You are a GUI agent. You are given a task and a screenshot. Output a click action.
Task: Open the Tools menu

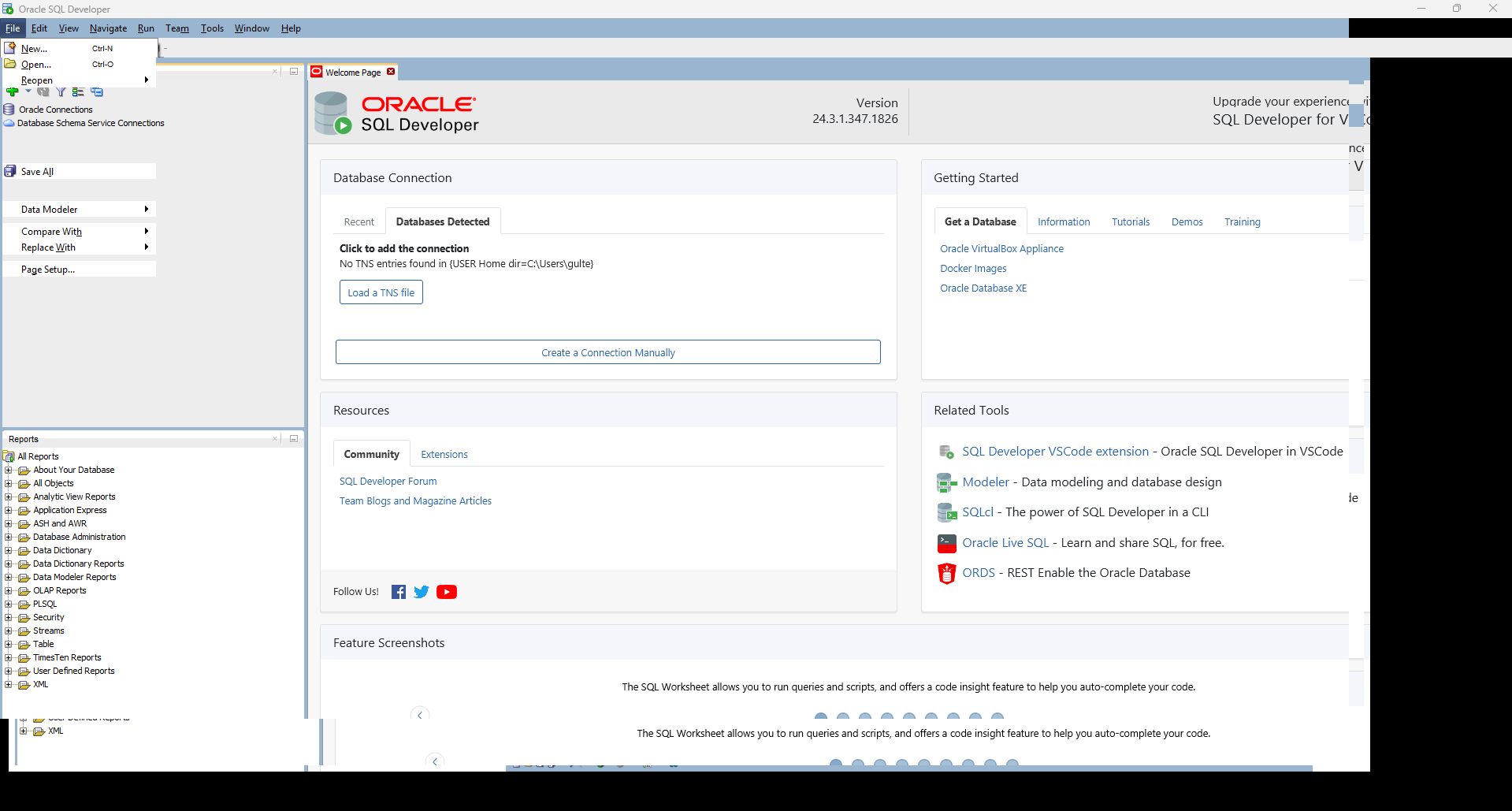coord(212,28)
